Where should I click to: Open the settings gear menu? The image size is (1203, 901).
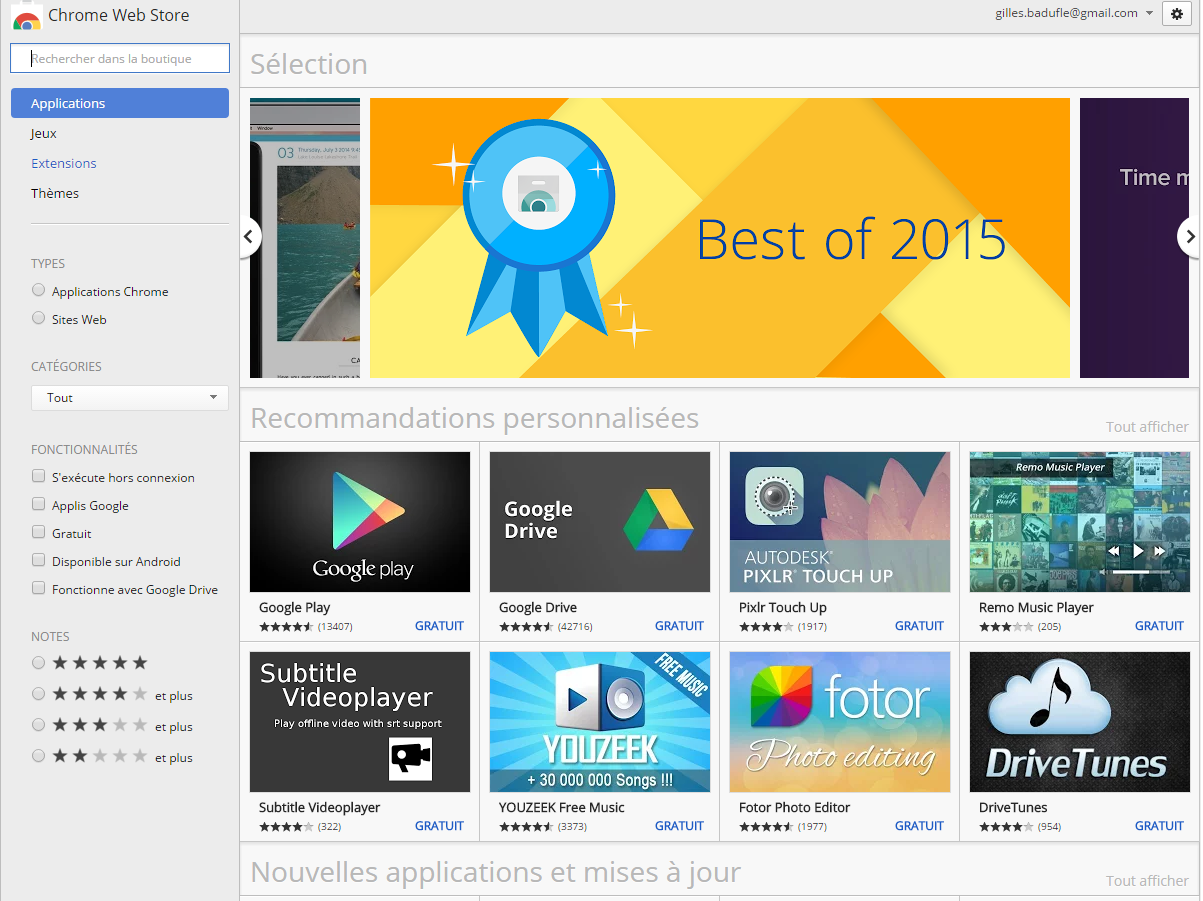[1177, 14]
